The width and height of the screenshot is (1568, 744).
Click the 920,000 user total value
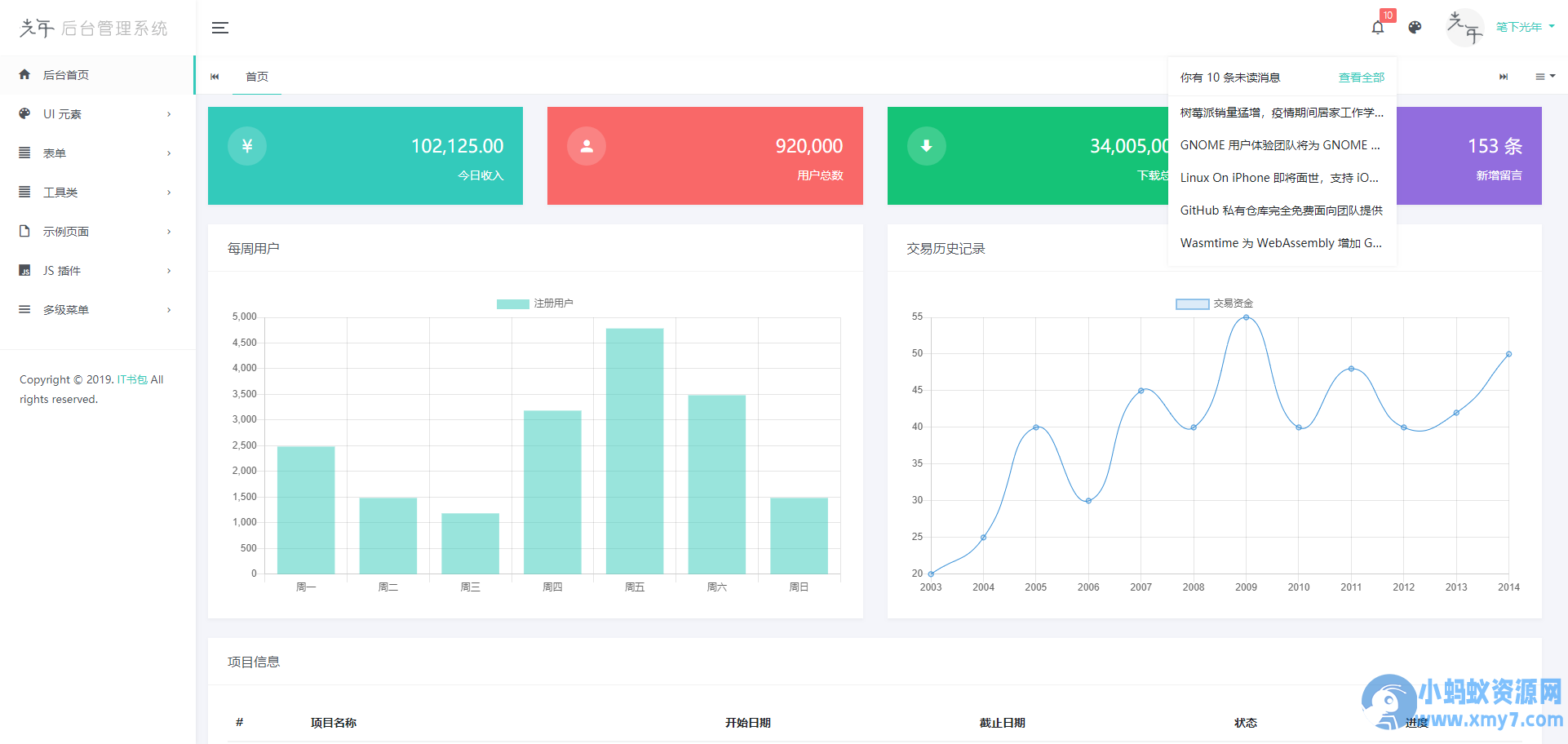point(809,146)
